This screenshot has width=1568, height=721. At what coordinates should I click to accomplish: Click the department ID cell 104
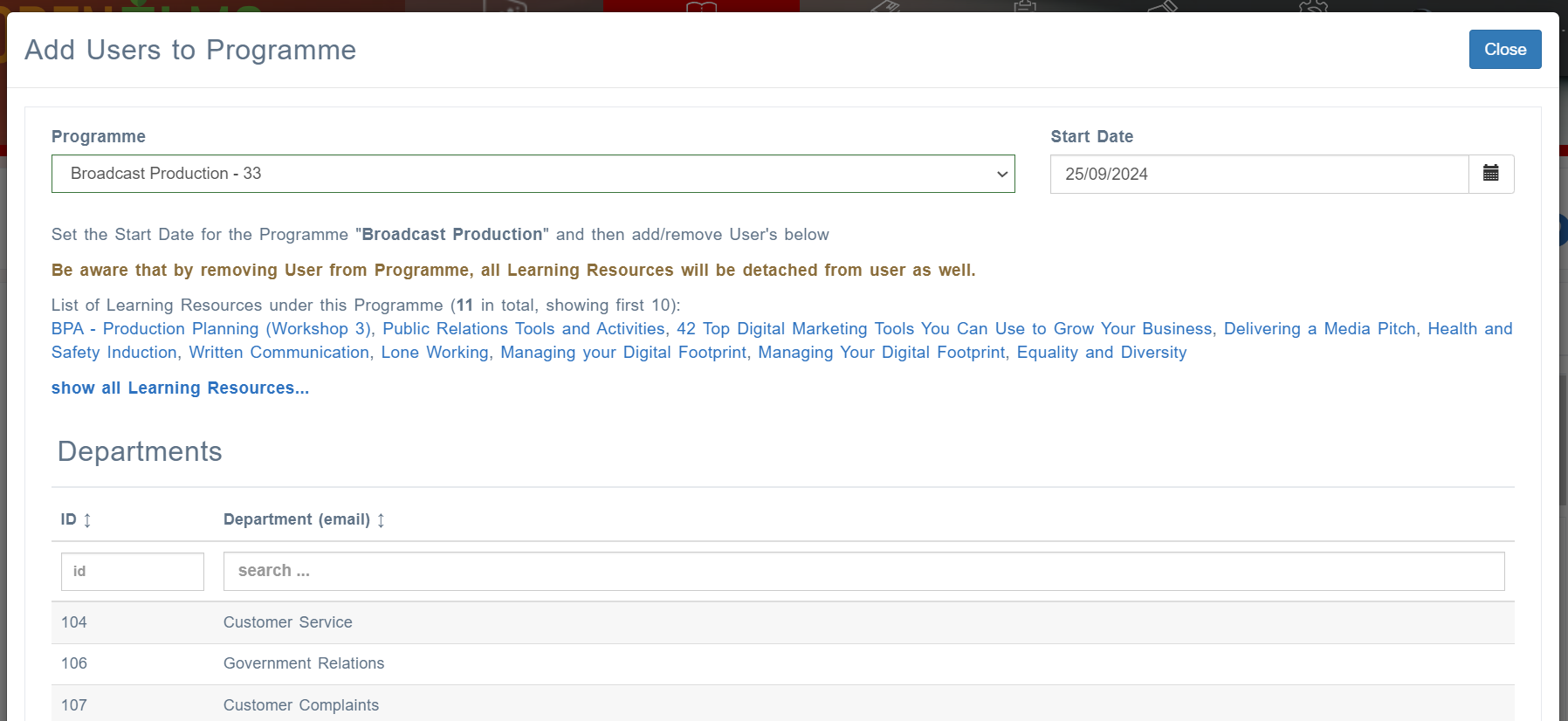pyautogui.click(x=74, y=622)
